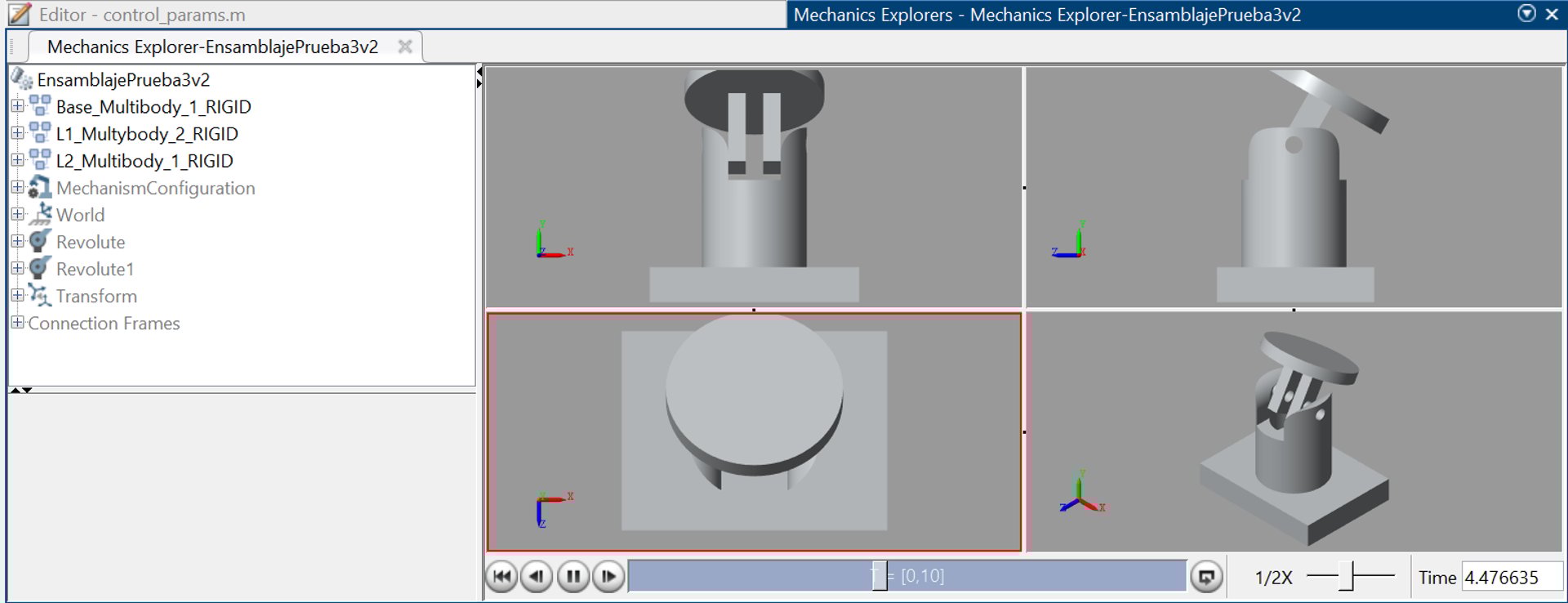Expand the Transform node
Image resolution: width=1568 pixels, height=603 pixels.
point(17,295)
